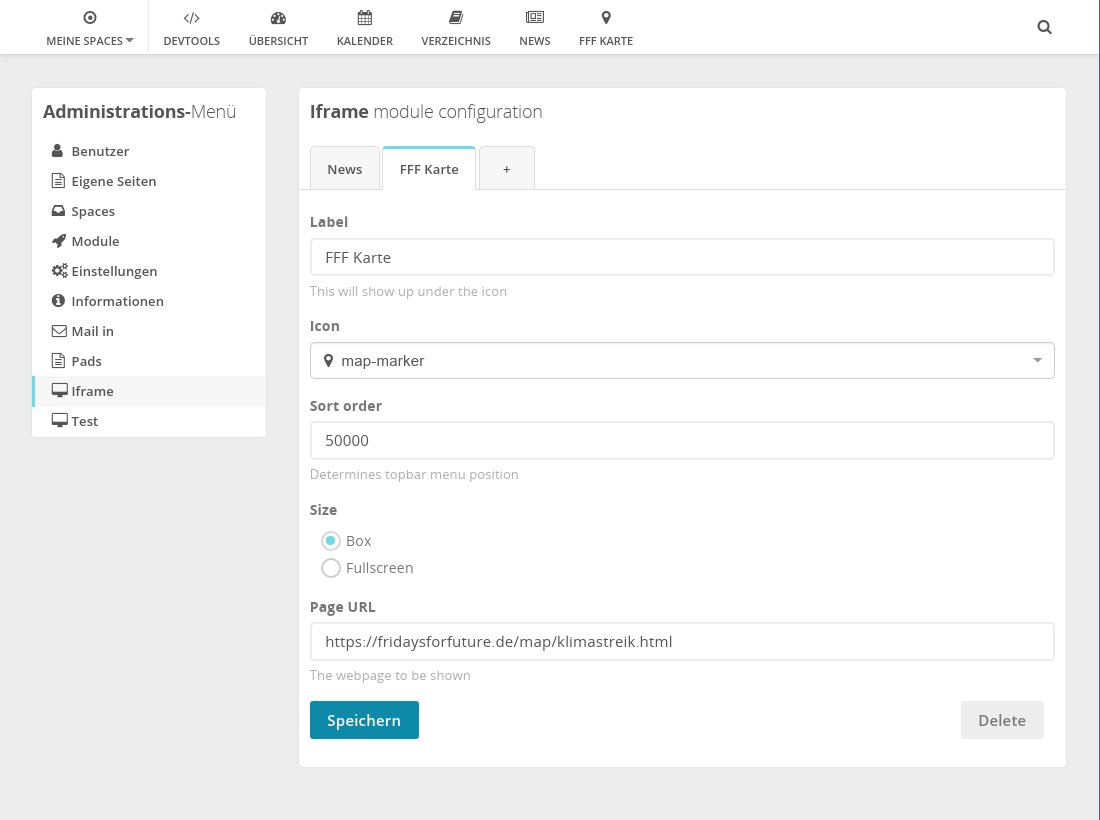Click the Benutzer user icon

(58, 151)
